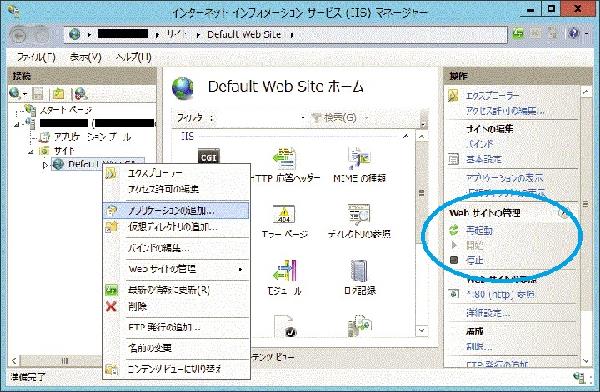600x392 pixels.
Task: Select アプリケーション プール tree item
Action: tap(92, 137)
